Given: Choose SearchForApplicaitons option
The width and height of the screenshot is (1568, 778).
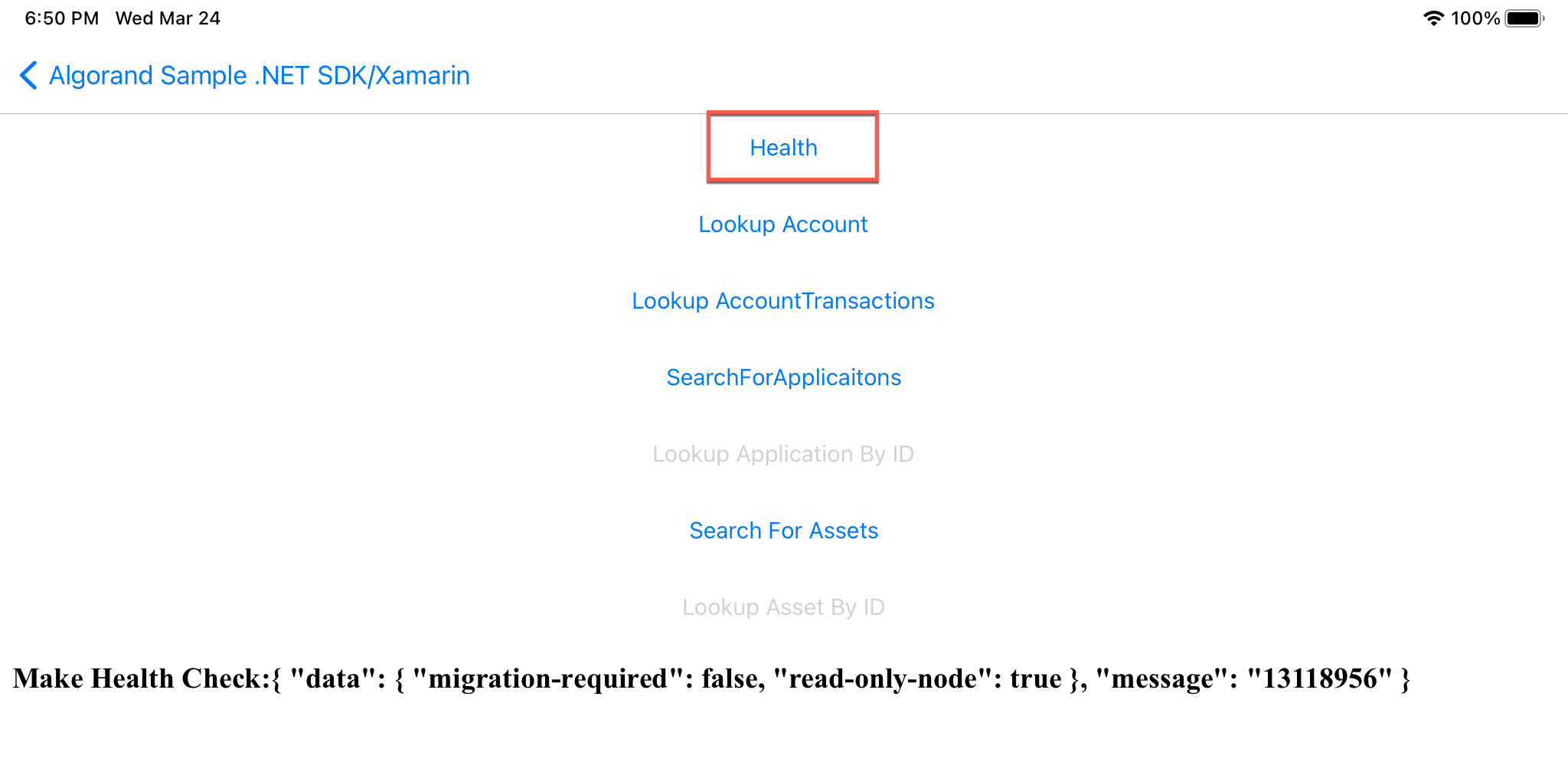Looking at the screenshot, I should point(783,378).
